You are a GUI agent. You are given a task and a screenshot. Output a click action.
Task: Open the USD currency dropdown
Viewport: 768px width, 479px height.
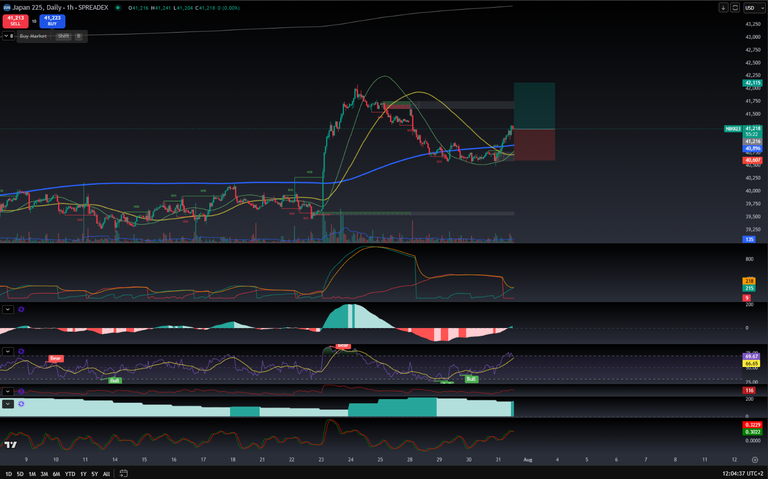click(x=750, y=7)
